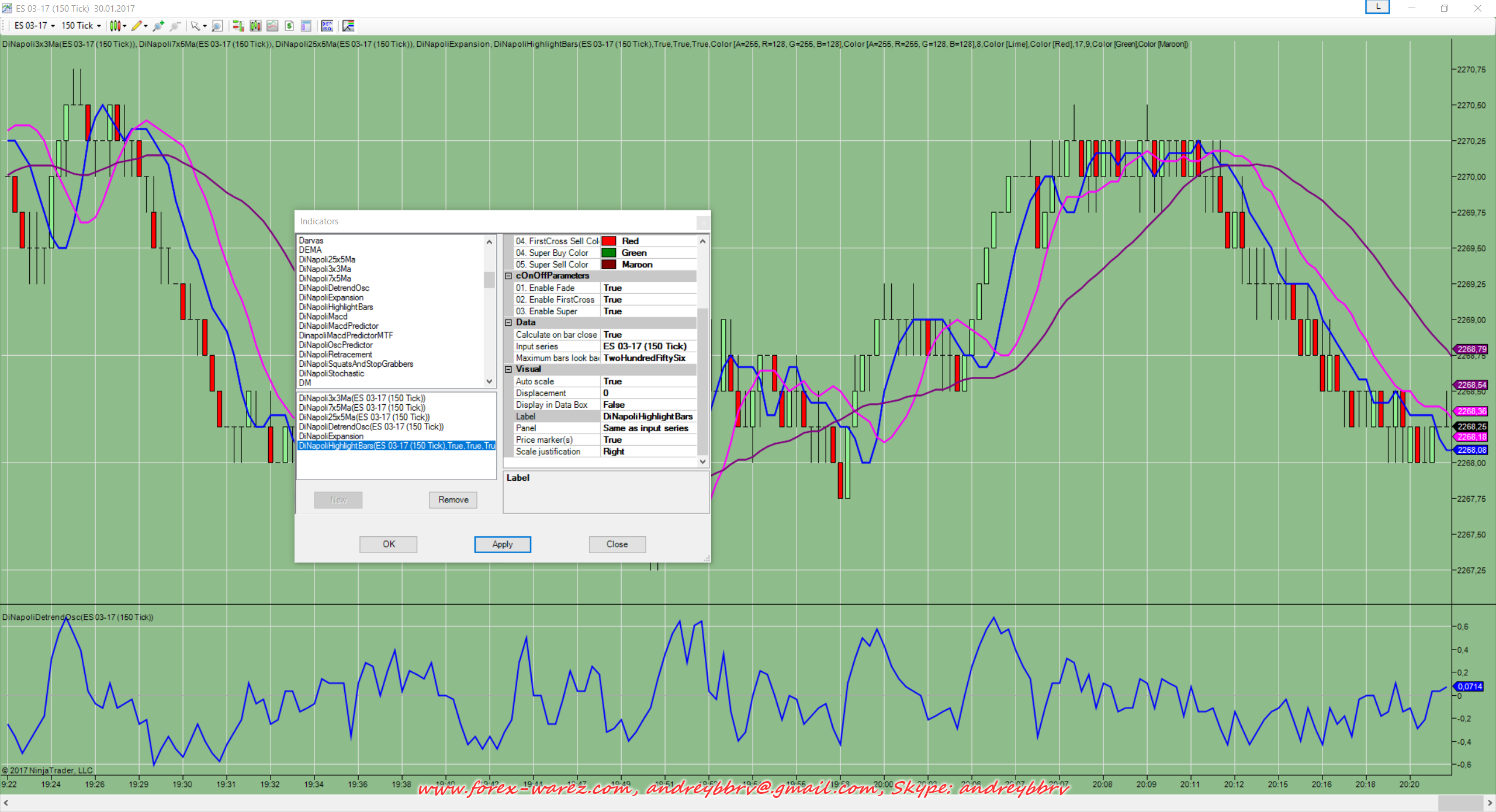Click the Apply button
The image size is (1496, 812).
(502, 544)
